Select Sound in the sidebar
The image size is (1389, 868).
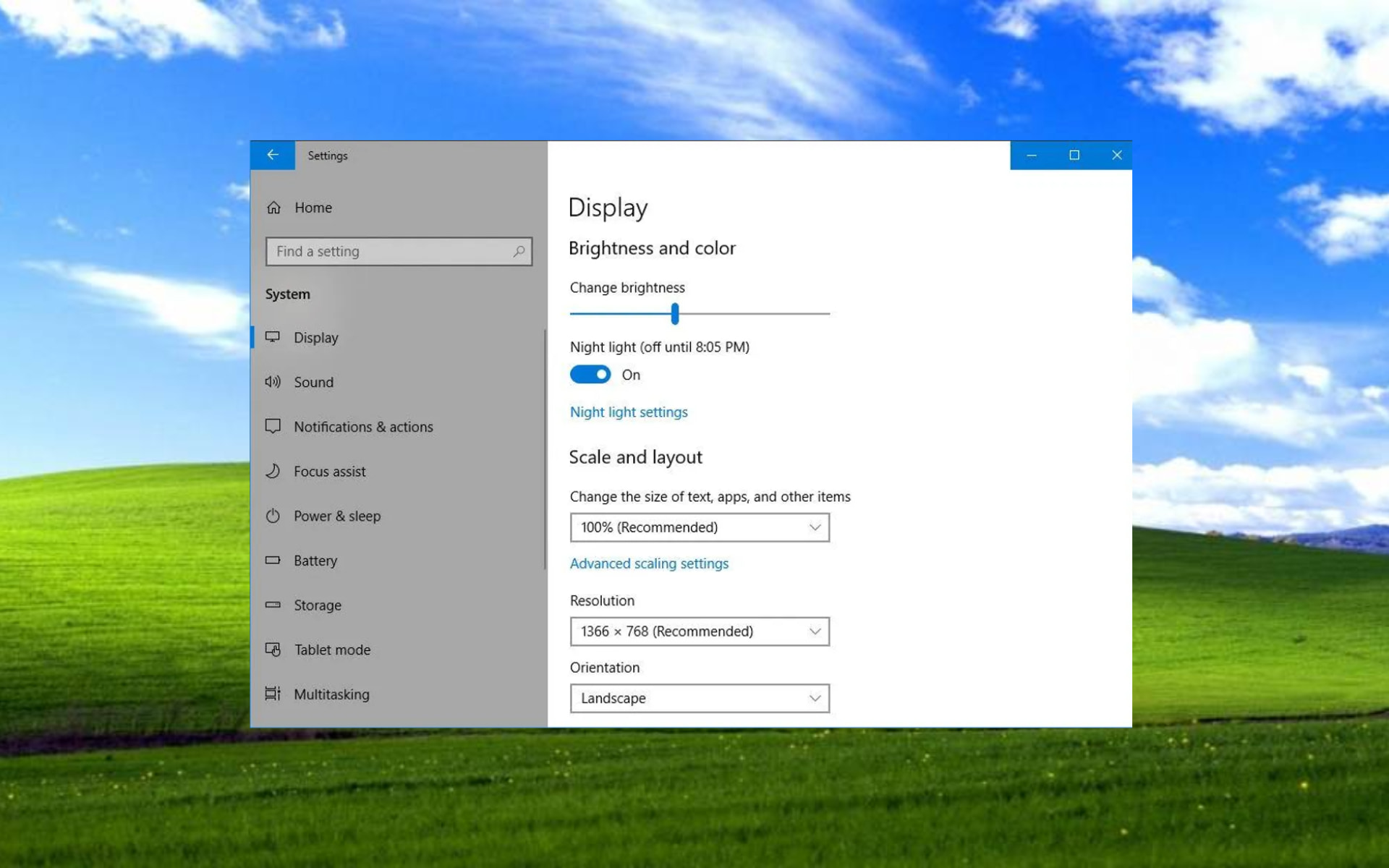click(313, 382)
